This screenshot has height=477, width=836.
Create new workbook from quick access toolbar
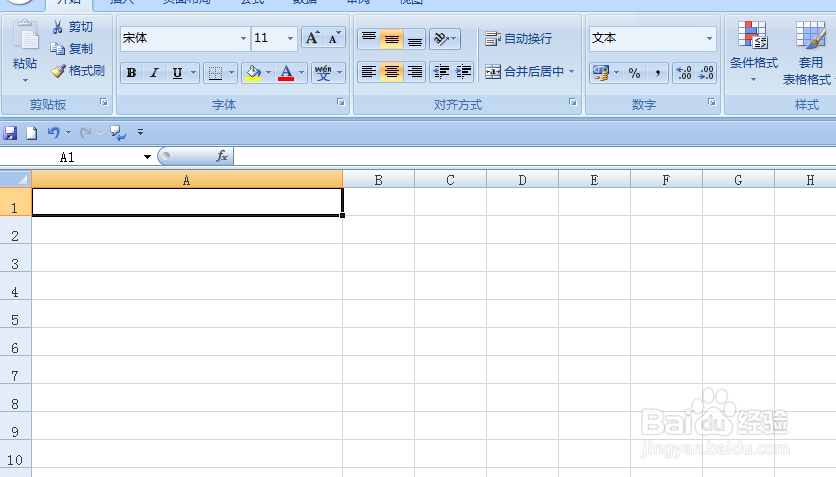(x=31, y=133)
